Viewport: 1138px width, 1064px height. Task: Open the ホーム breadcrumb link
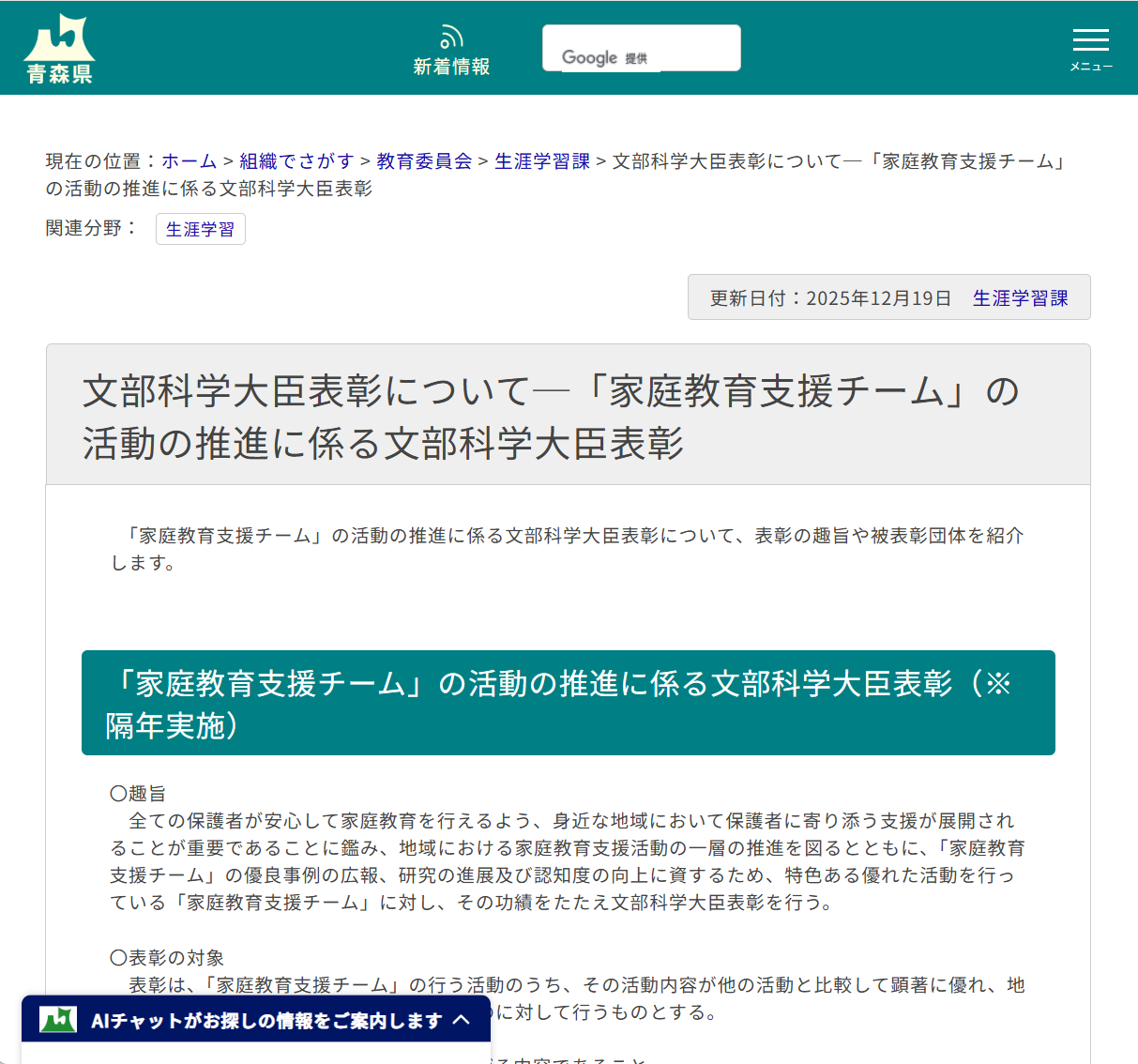click(x=189, y=160)
